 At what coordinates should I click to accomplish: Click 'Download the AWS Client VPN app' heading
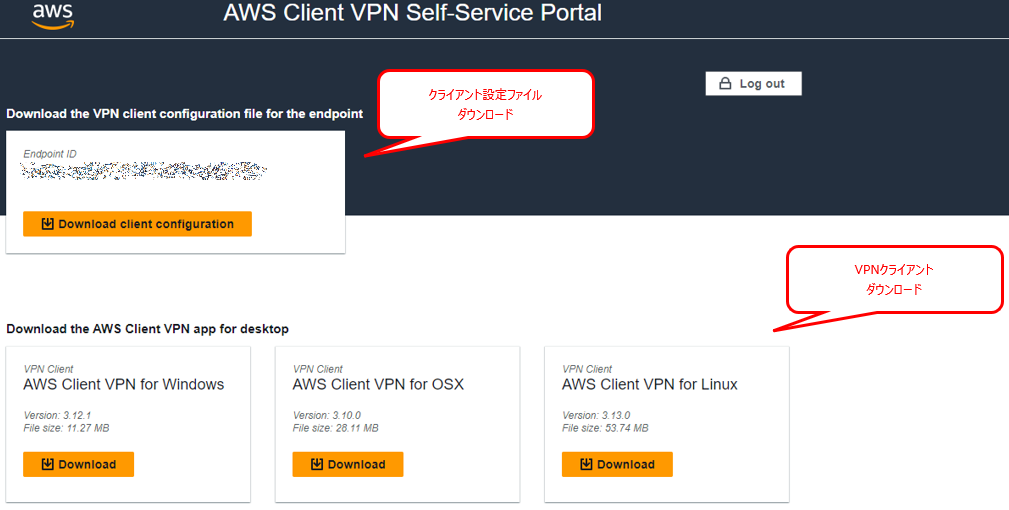click(x=147, y=329)
